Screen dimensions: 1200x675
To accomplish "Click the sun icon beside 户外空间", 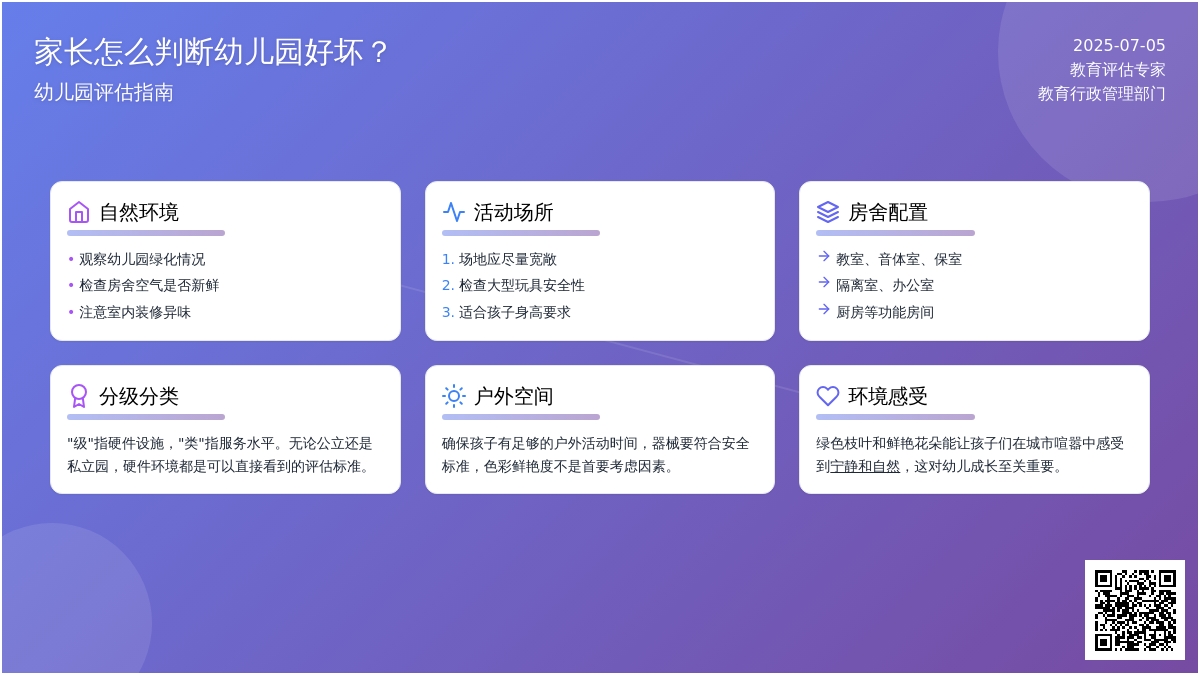I will click(x=454, y=396).
